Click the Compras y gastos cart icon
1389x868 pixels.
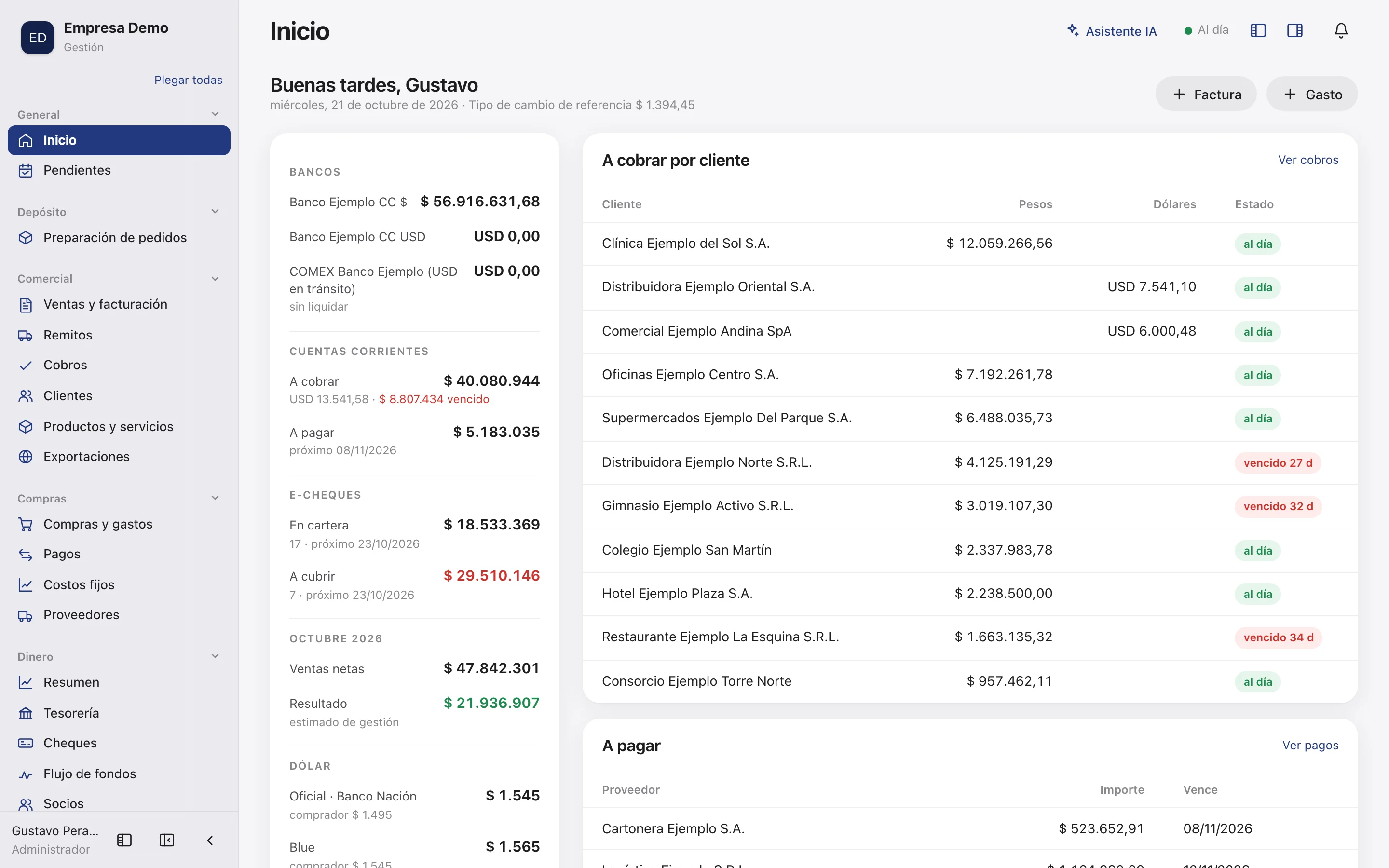[x=25, y=524]
